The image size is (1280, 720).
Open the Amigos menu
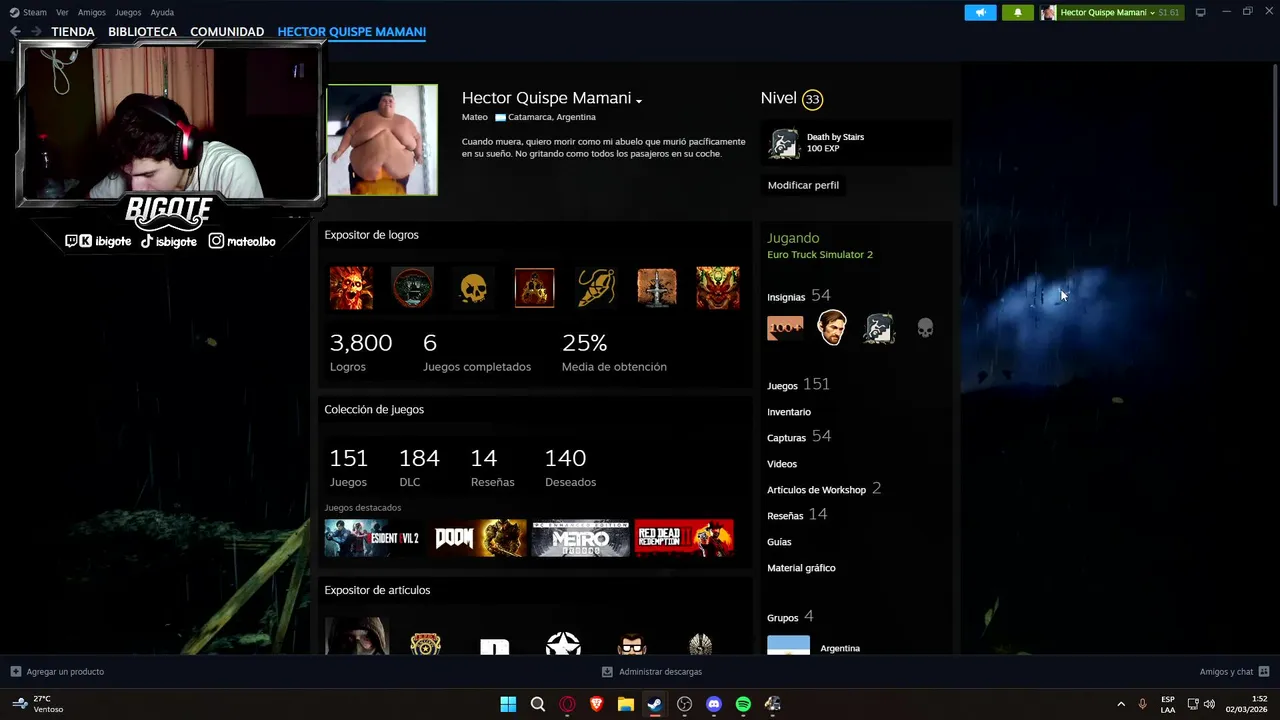[92, 13]
